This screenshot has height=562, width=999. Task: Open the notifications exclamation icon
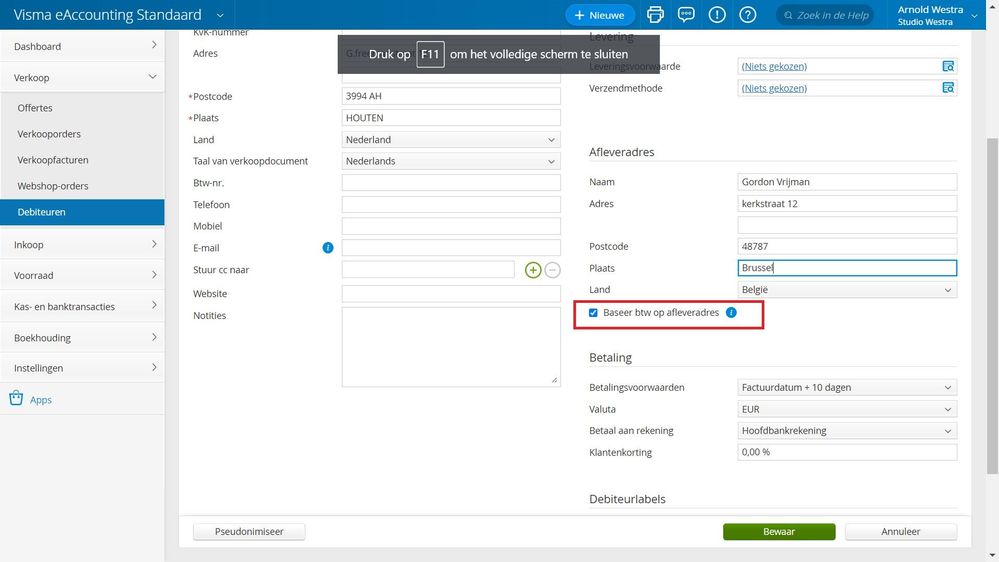(717, 15)
